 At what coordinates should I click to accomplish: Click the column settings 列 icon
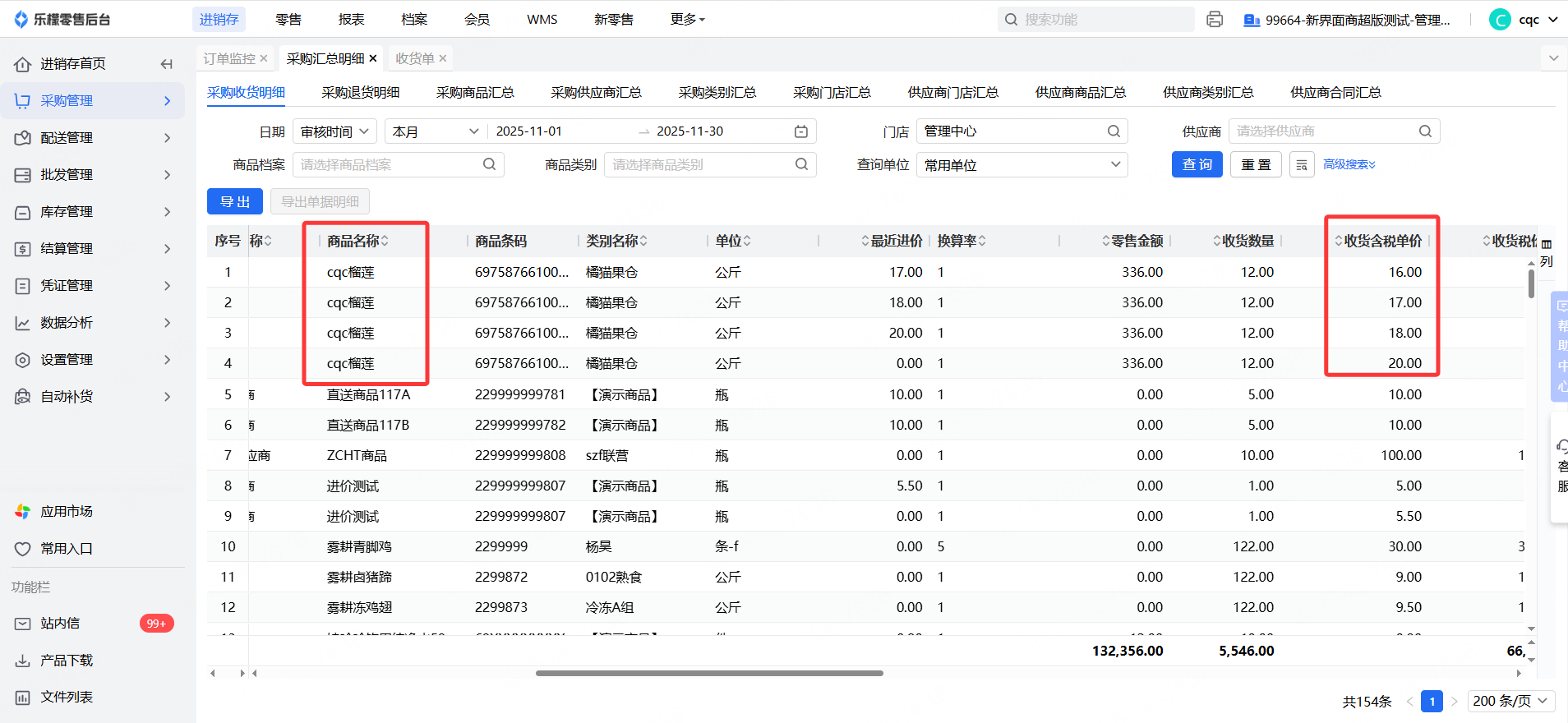pyautogui.click(x=1547, y=252)
